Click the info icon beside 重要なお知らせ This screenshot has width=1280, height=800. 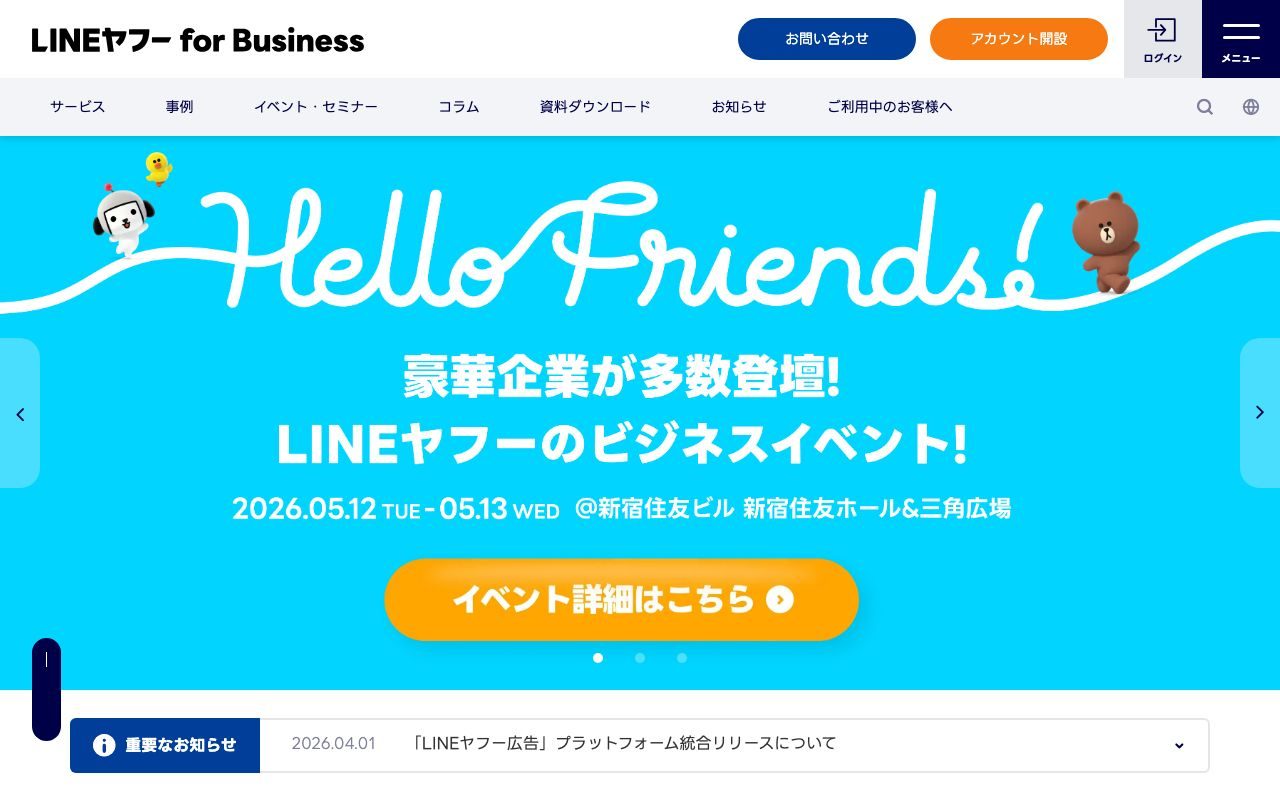click(x=103, y=744)
